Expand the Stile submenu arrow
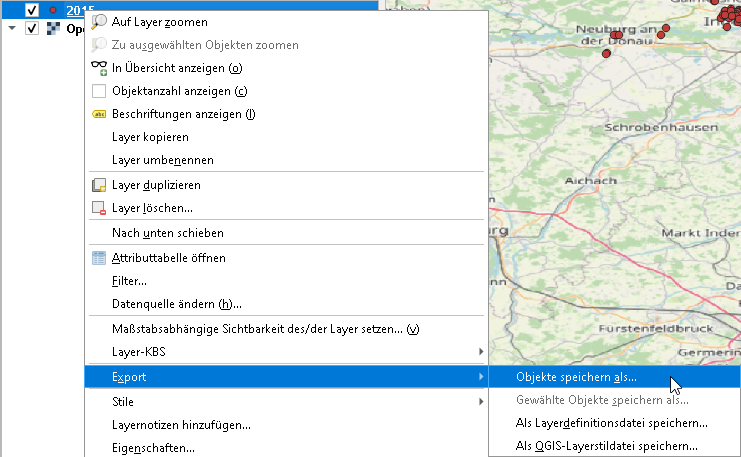 (x=481, y=401)
